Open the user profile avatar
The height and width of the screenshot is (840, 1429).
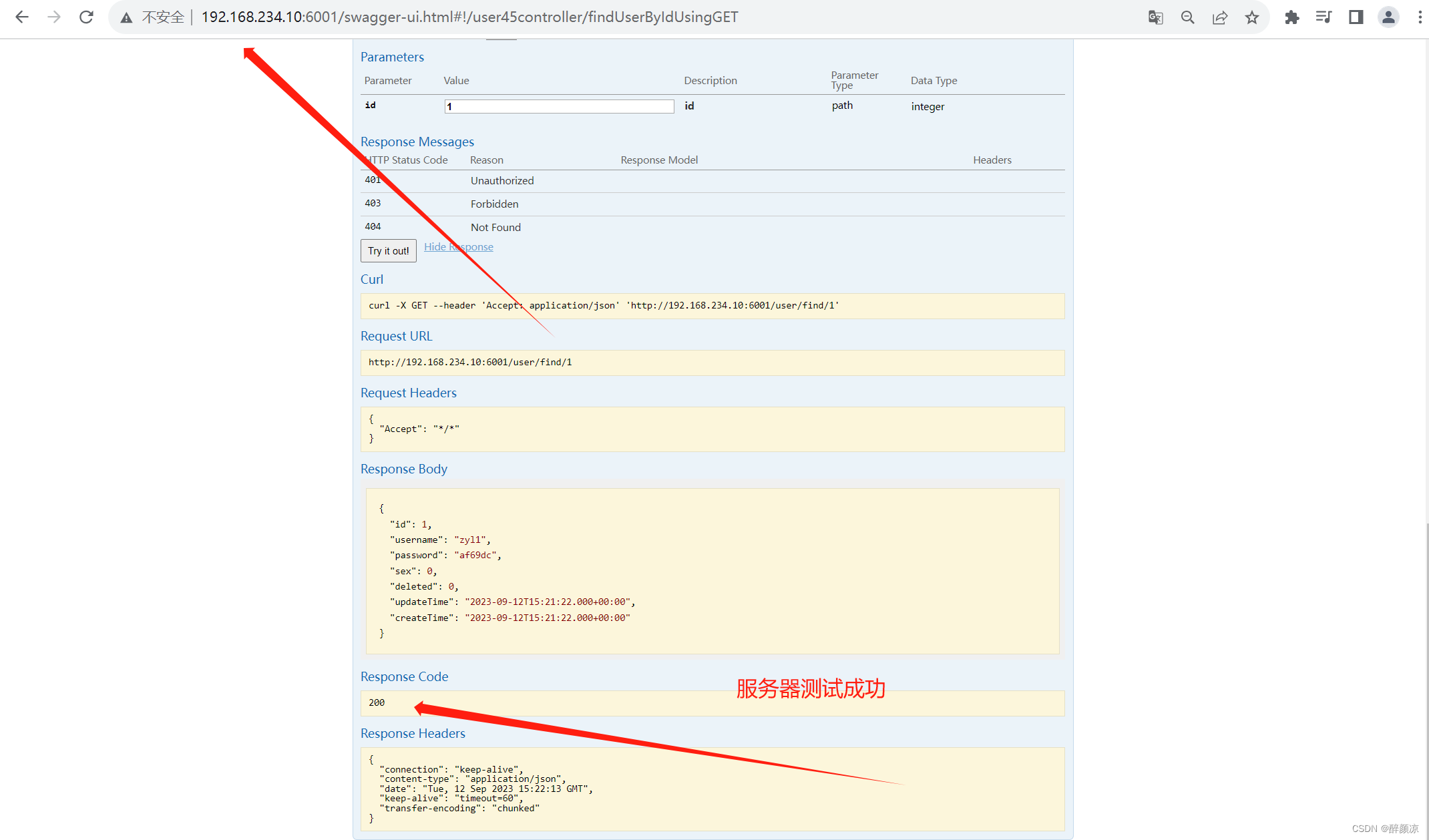click(1388, 17)
